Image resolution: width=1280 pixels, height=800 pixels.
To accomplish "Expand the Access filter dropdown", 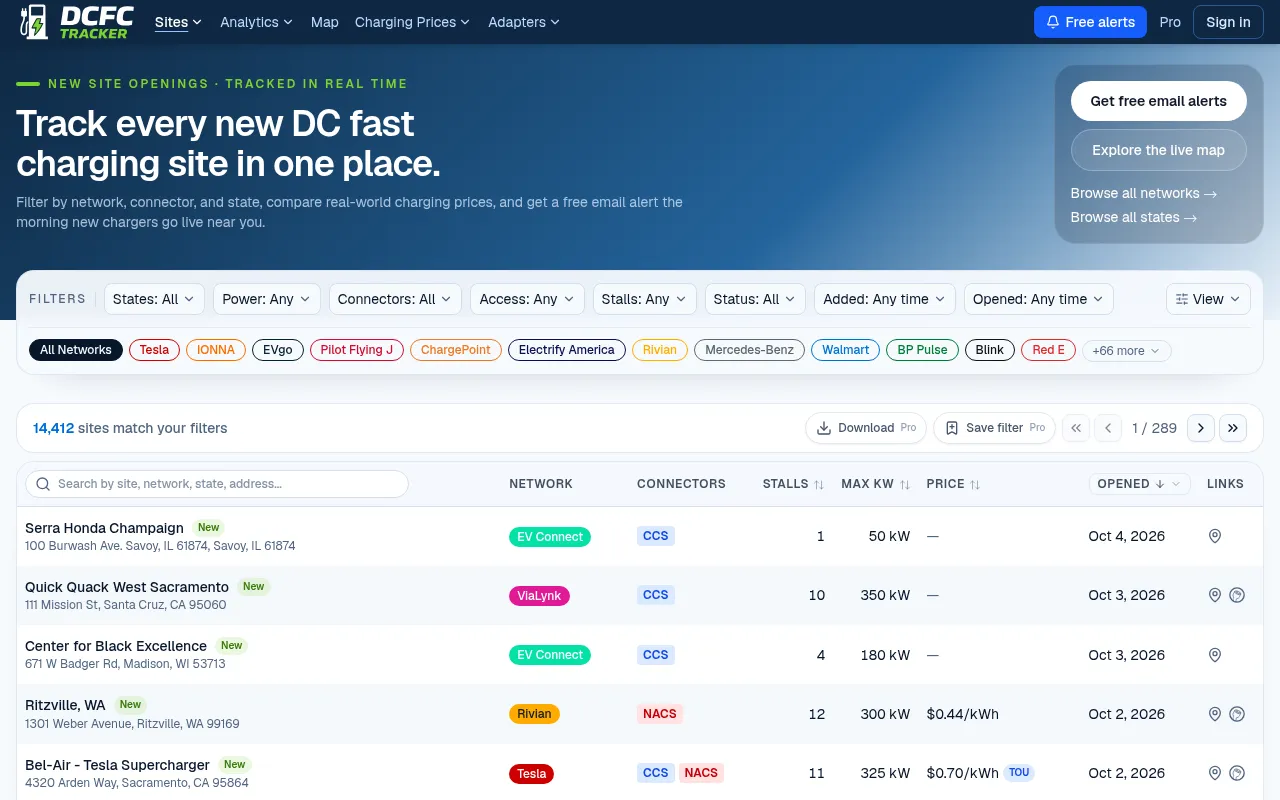I will (x=527, y=299).
